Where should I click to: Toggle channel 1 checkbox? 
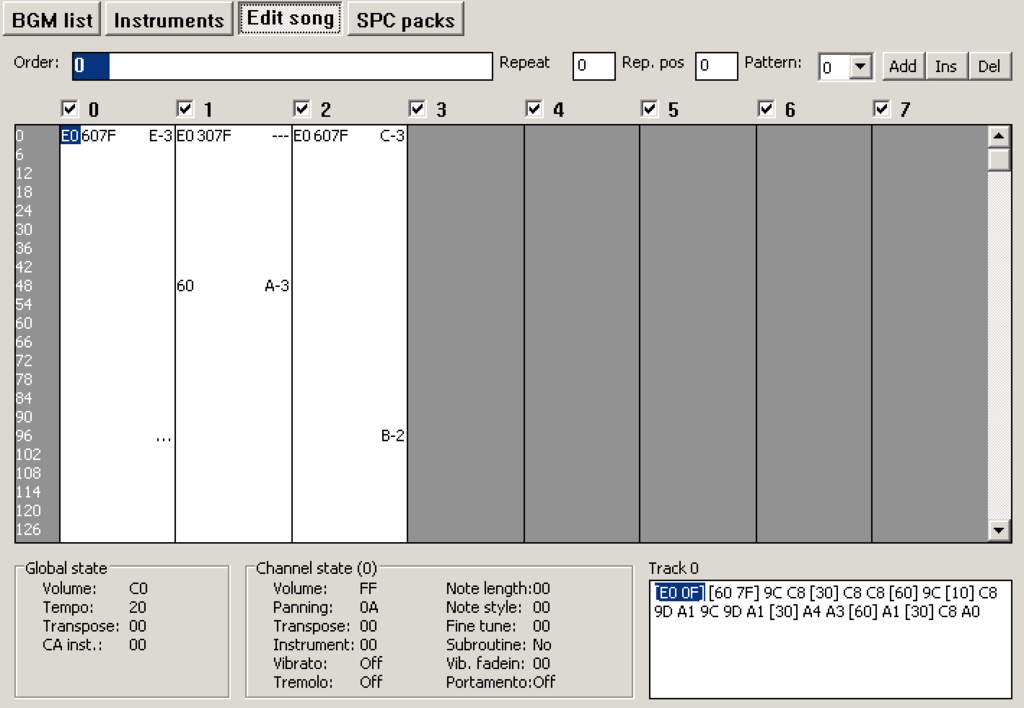[185, 108]
